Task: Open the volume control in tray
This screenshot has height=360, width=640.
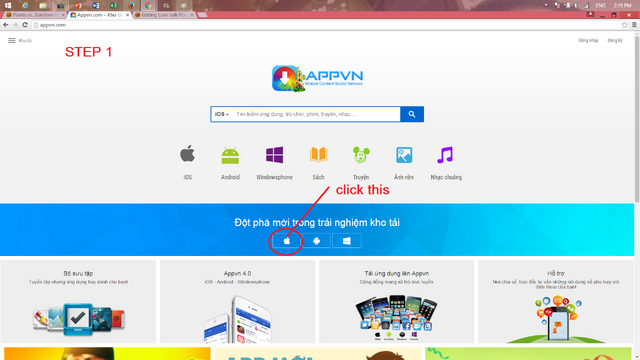Action: pyautogui.click(x=576, y=5)
